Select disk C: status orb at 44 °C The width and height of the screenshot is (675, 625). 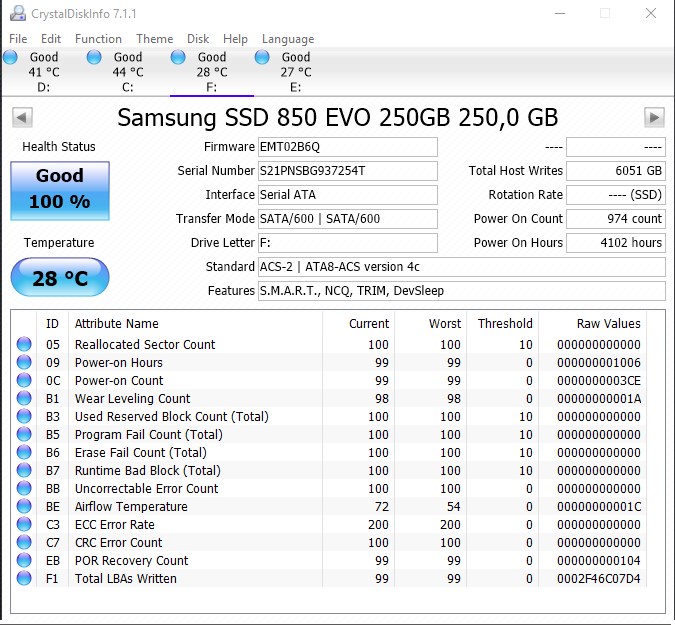click(94, 57)
